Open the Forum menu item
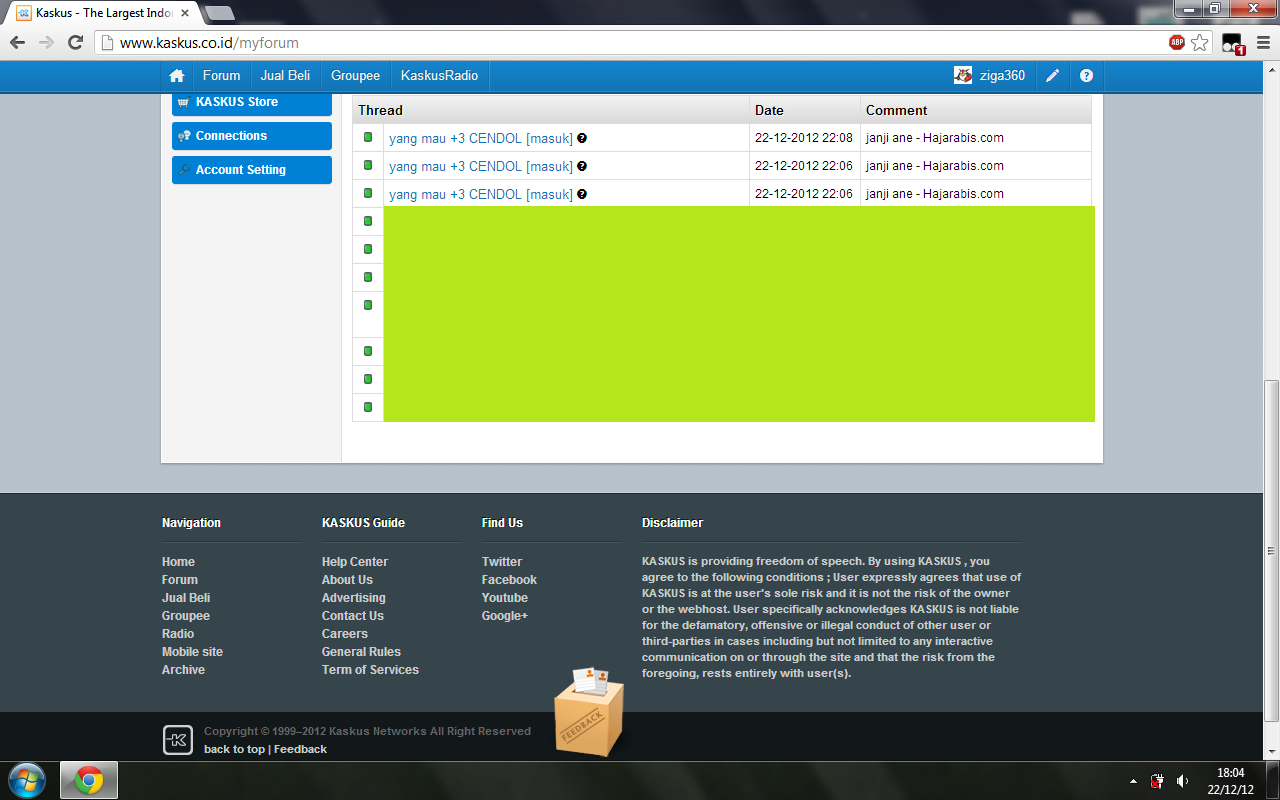Screen dimensions: 1280x800 221,75
